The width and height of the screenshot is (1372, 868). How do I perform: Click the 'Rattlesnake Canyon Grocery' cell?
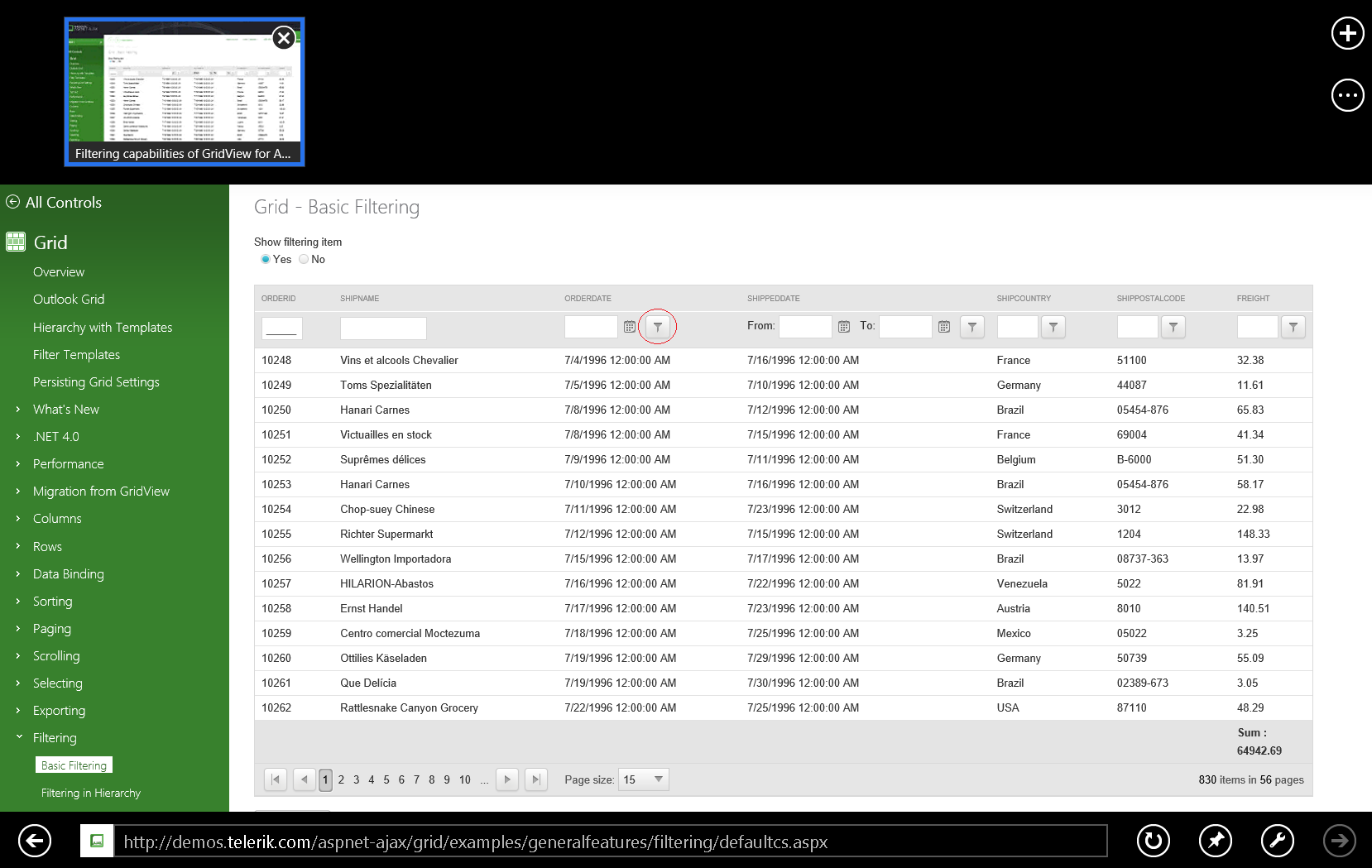point(409,708)
